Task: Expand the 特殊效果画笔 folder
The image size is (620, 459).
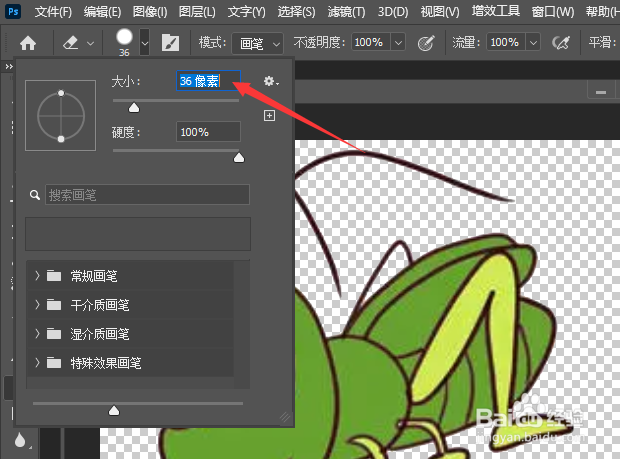Action: [37, 363]
